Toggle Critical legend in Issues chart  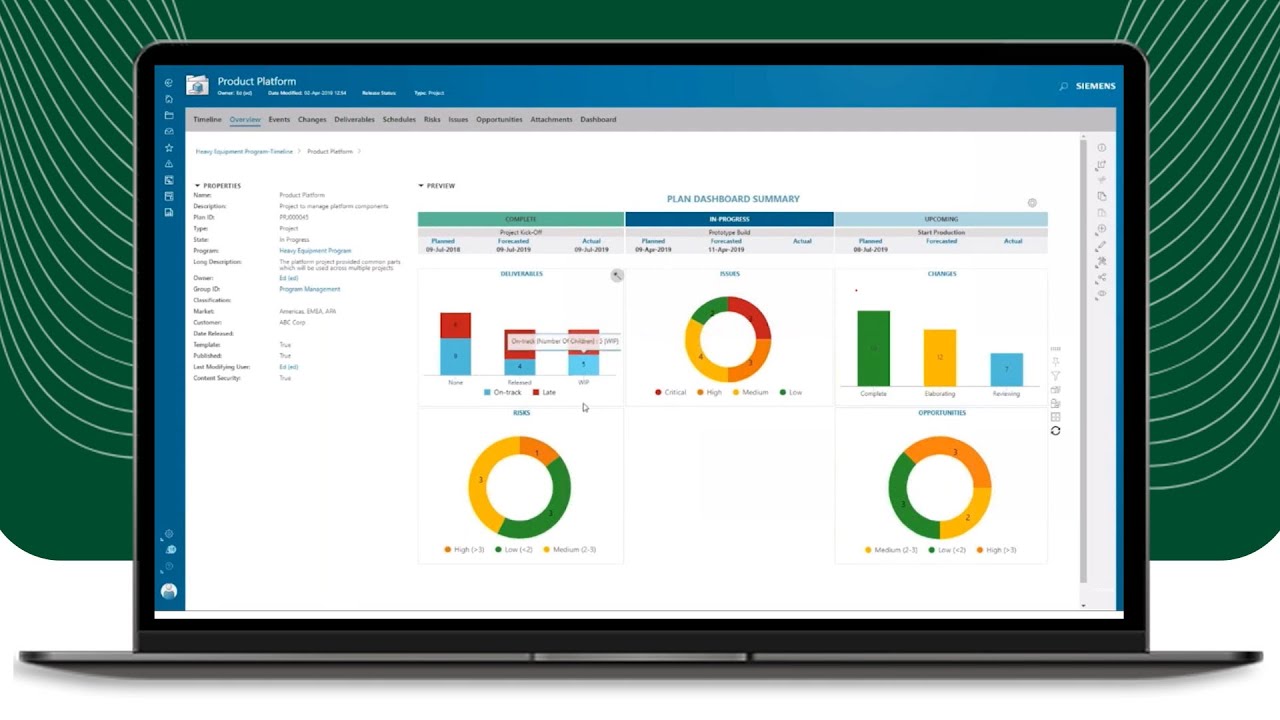[671, 393]
